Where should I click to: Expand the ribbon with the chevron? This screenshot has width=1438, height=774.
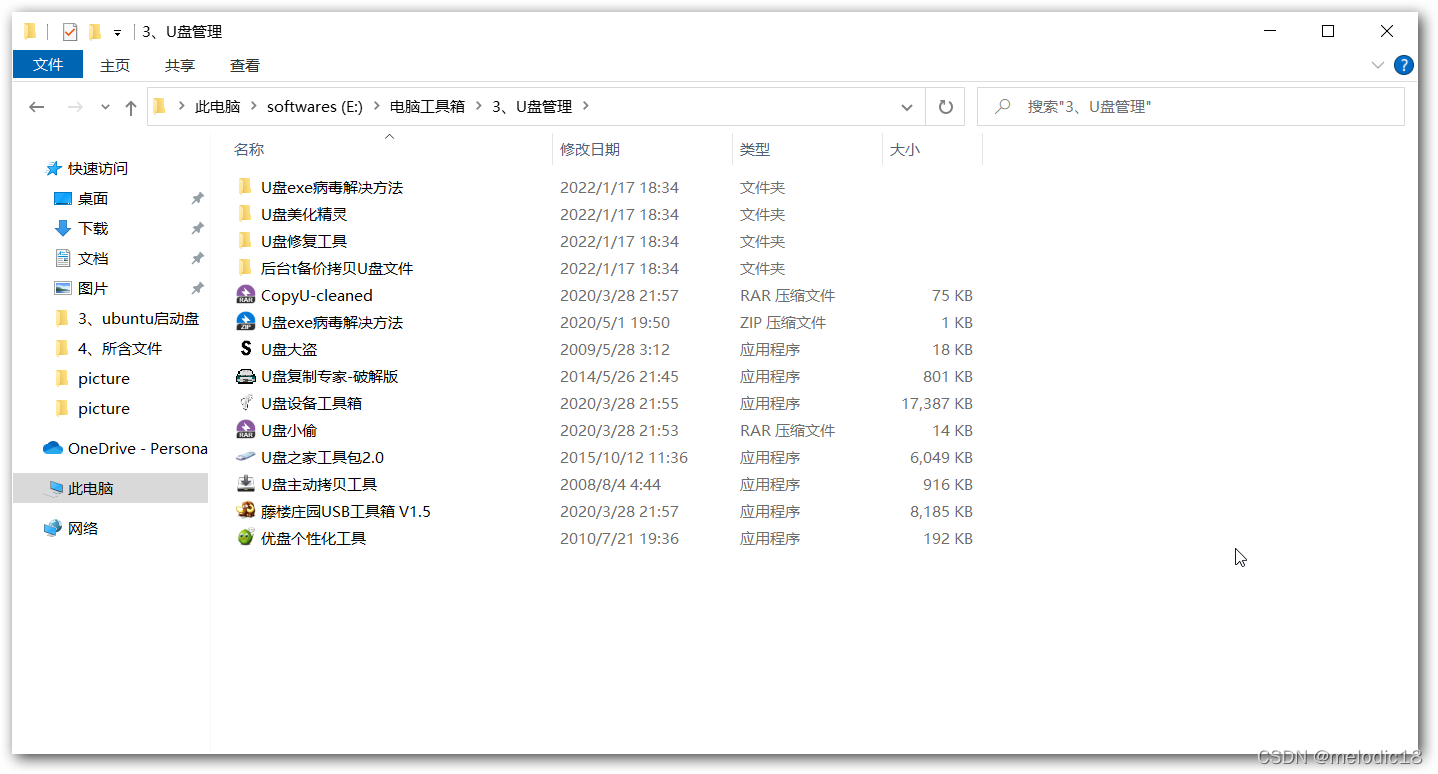(1379, 65)
